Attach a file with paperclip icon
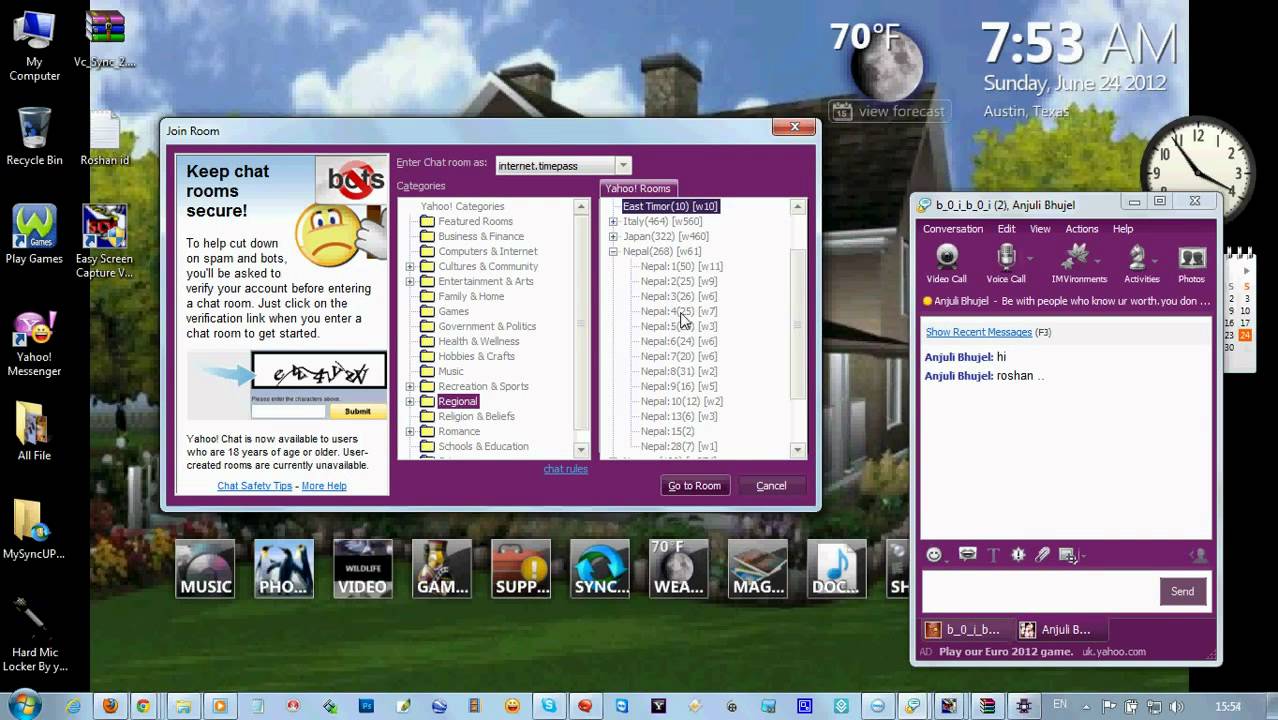Image resolution: width=1278 pixels, height=720 pixels. [x=1042, y=555]
